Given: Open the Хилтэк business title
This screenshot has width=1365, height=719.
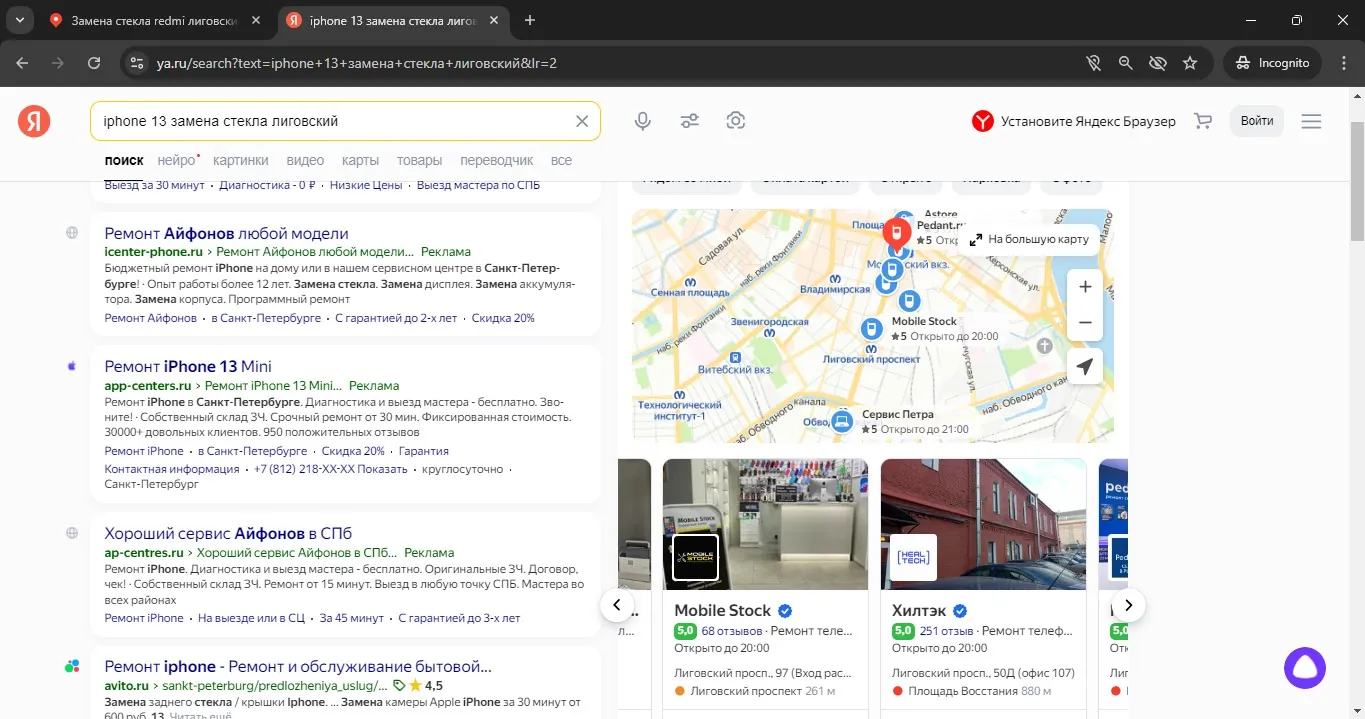Looking at the screenshot, I should (x=920, y=611).
